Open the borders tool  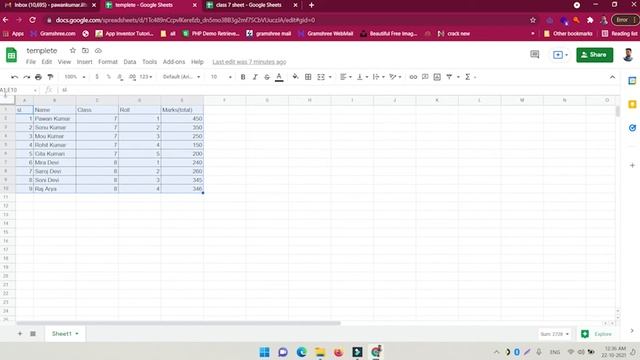308,77
